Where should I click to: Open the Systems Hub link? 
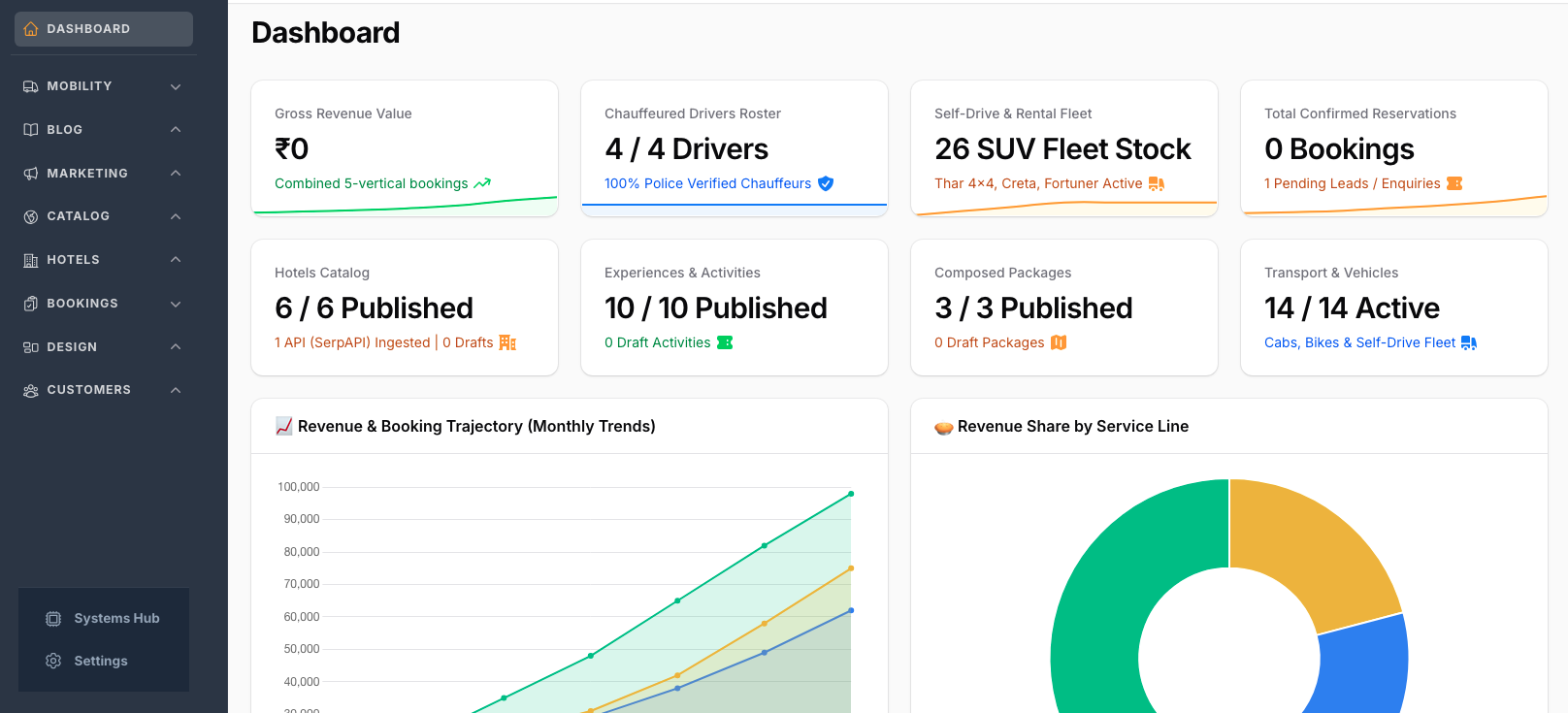click(104, 619)
